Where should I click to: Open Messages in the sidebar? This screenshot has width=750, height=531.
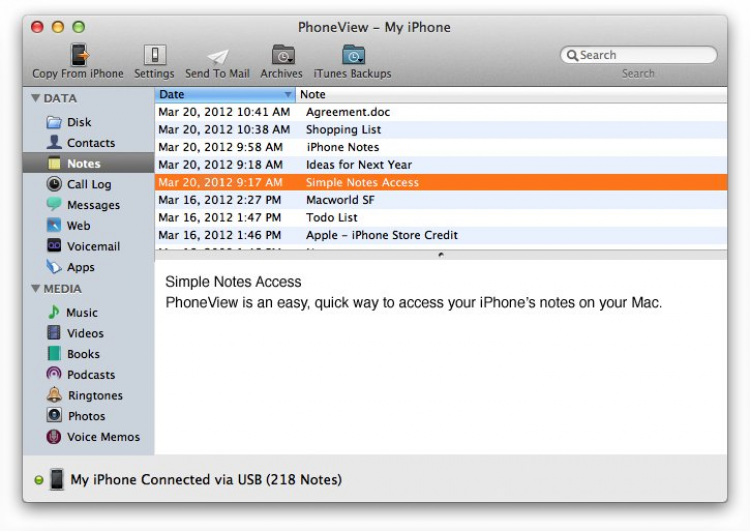coord(88,204)
